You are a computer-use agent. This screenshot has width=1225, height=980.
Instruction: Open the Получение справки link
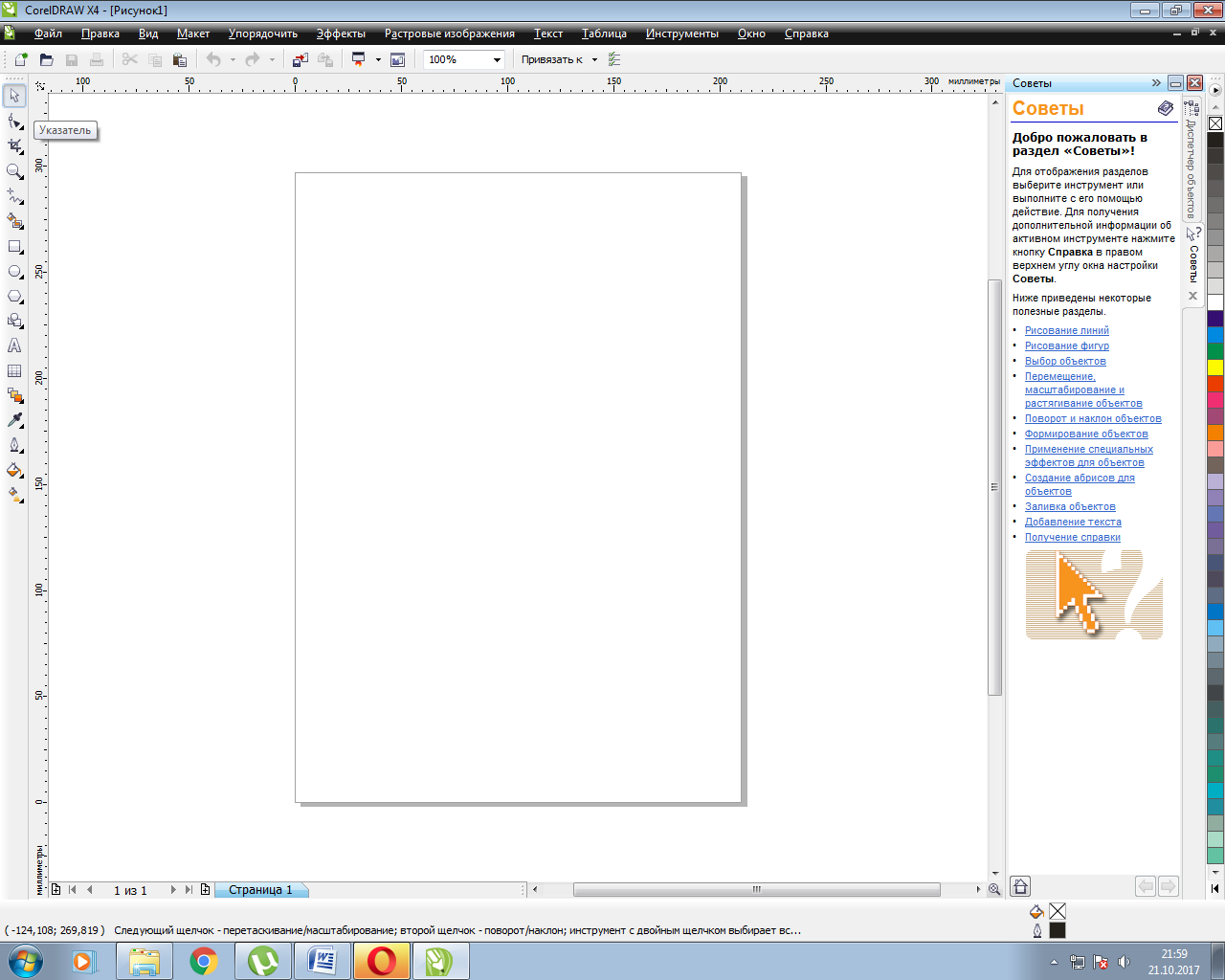[x=1073, y=537]
